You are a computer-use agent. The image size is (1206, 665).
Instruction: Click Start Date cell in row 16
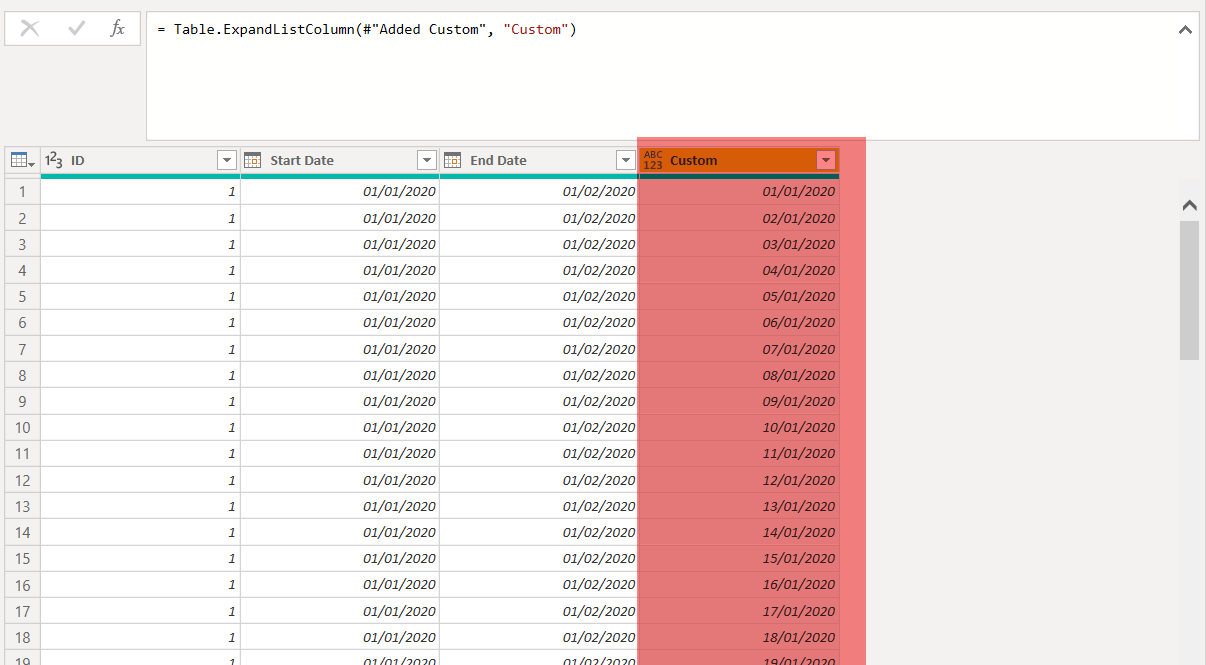coord(340,584)
